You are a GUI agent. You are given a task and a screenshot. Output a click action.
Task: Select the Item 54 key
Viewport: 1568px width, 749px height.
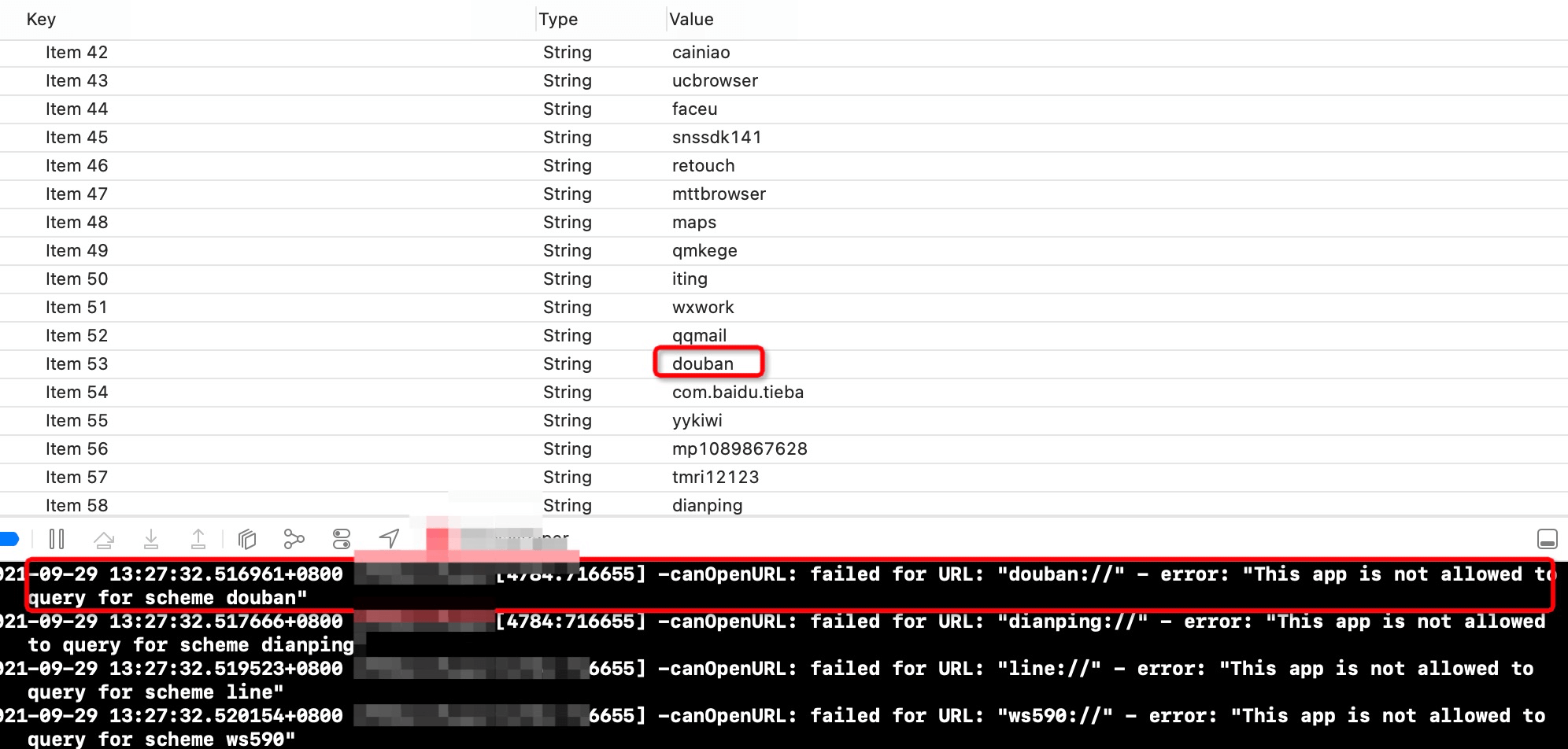(76, 393)
